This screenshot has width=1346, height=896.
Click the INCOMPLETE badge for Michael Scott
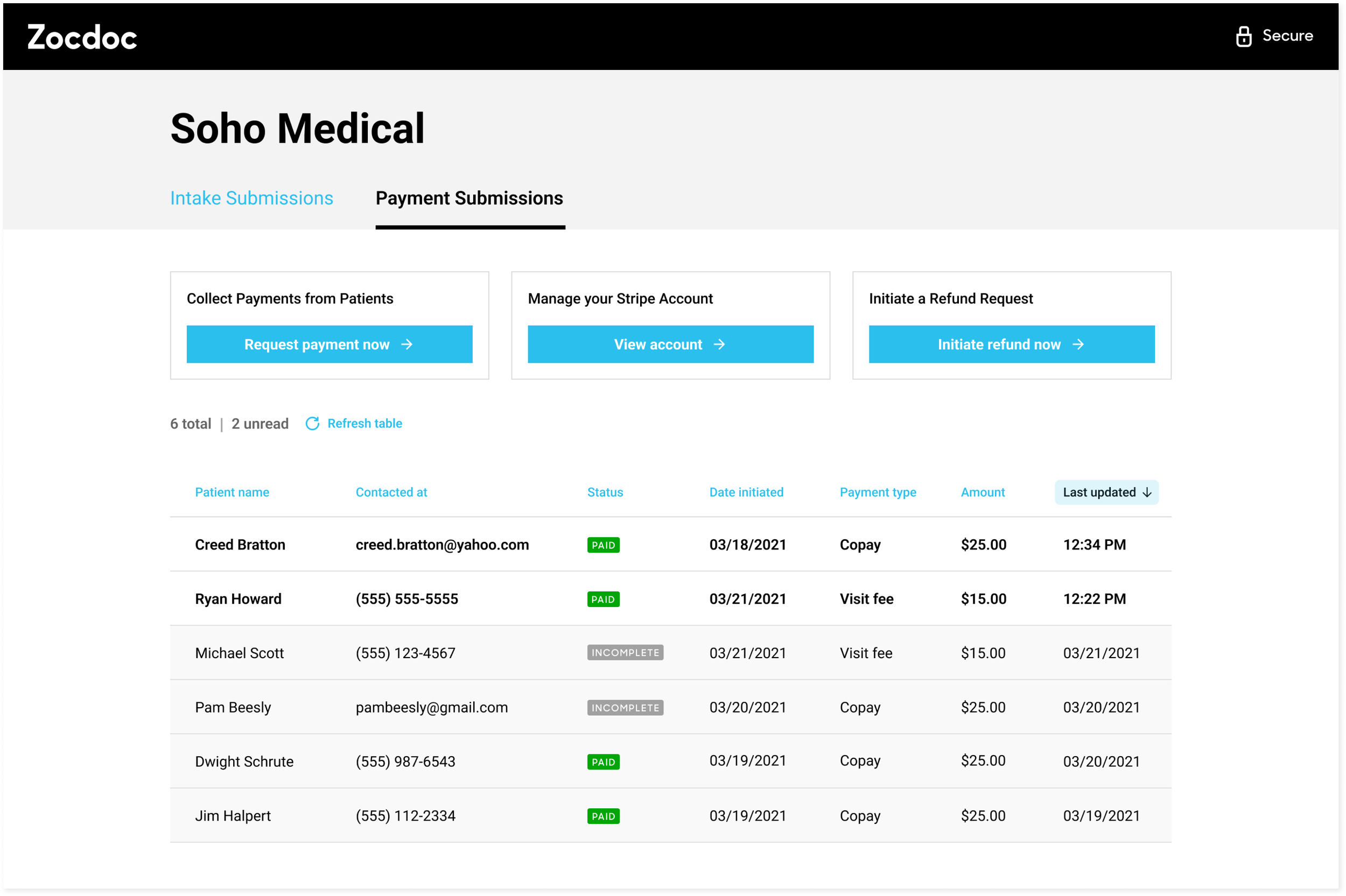tap(625, 653)
